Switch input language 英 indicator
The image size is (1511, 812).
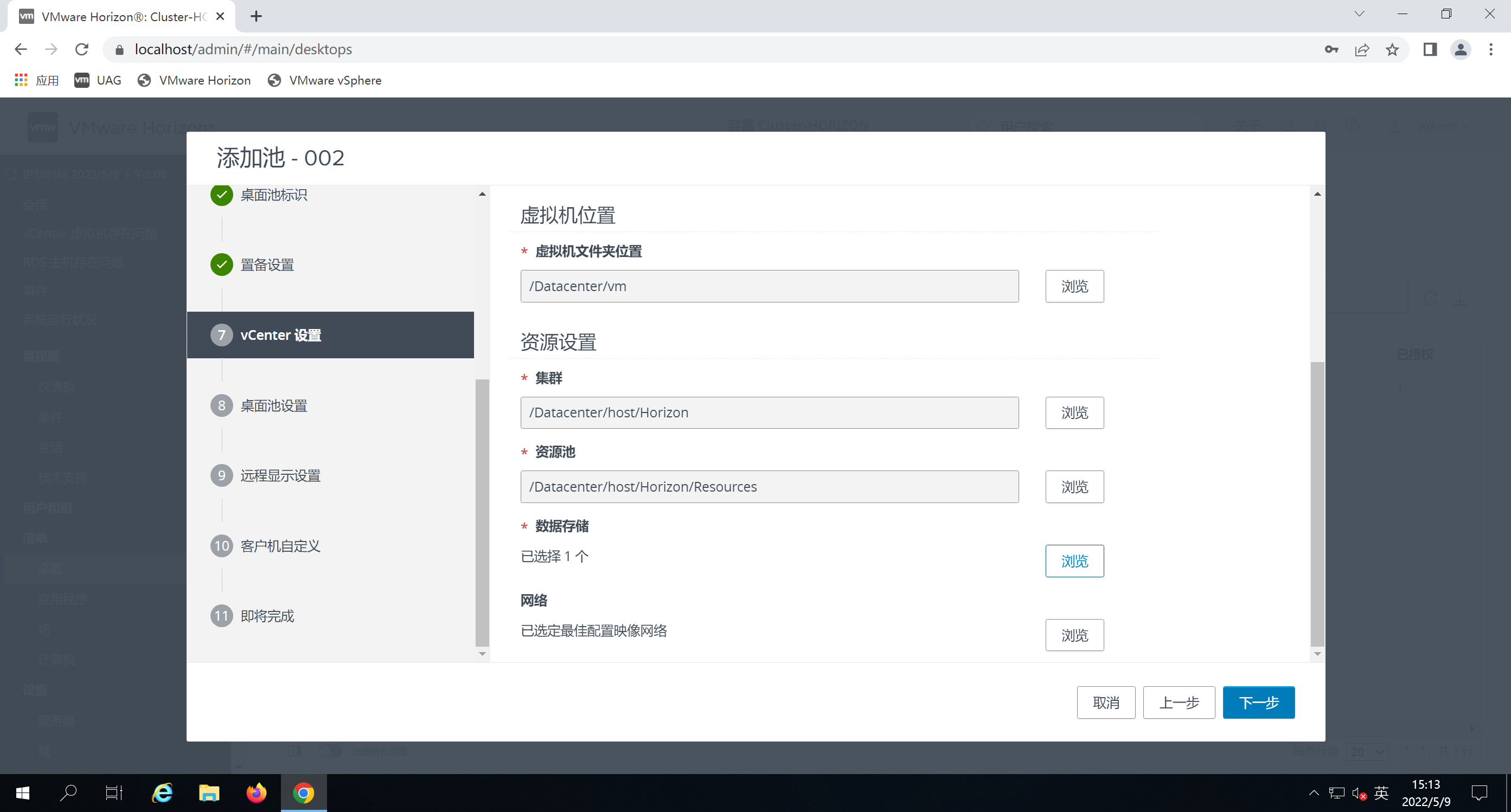[x=1381, y=793]
